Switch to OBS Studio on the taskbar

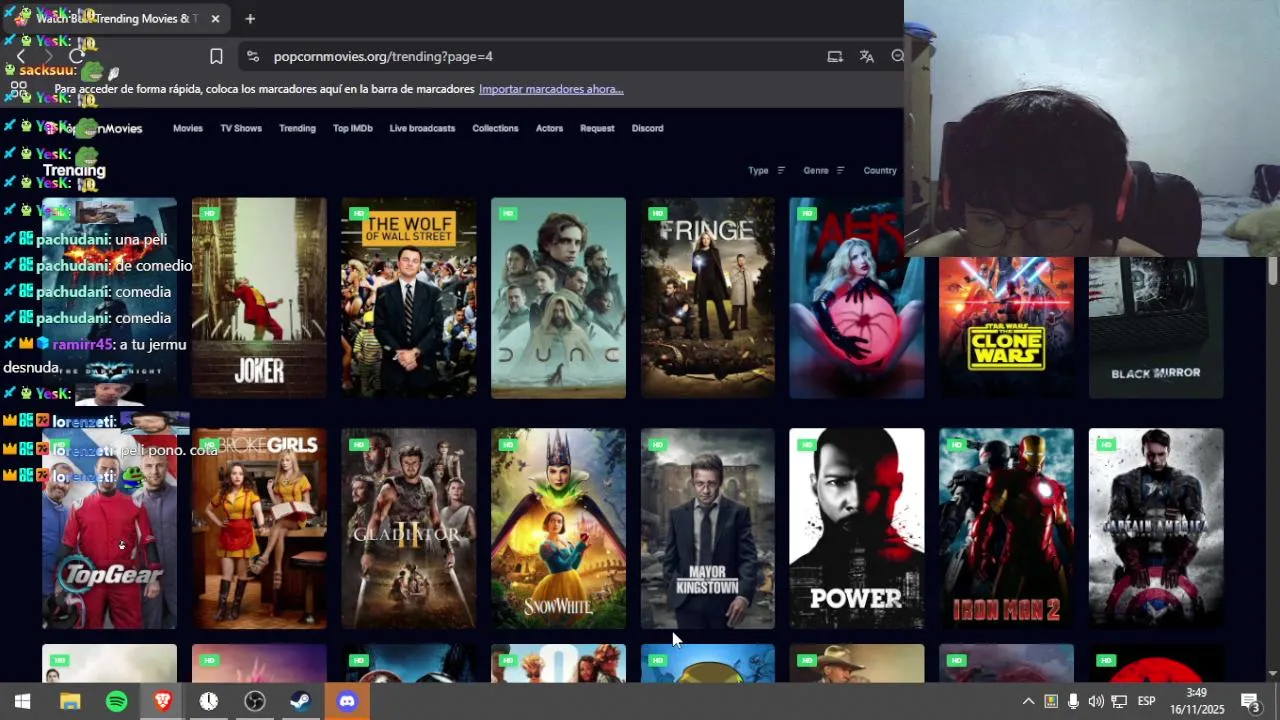coord(255,701)
